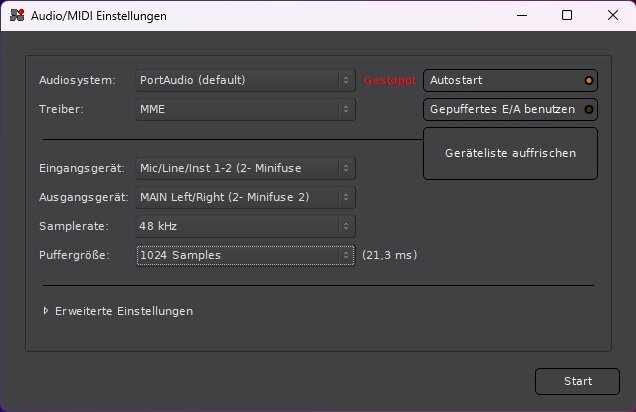This screenshot has width=636, height=412.
Task: Toggle the Autostart option
Action: tap(510, 80)
